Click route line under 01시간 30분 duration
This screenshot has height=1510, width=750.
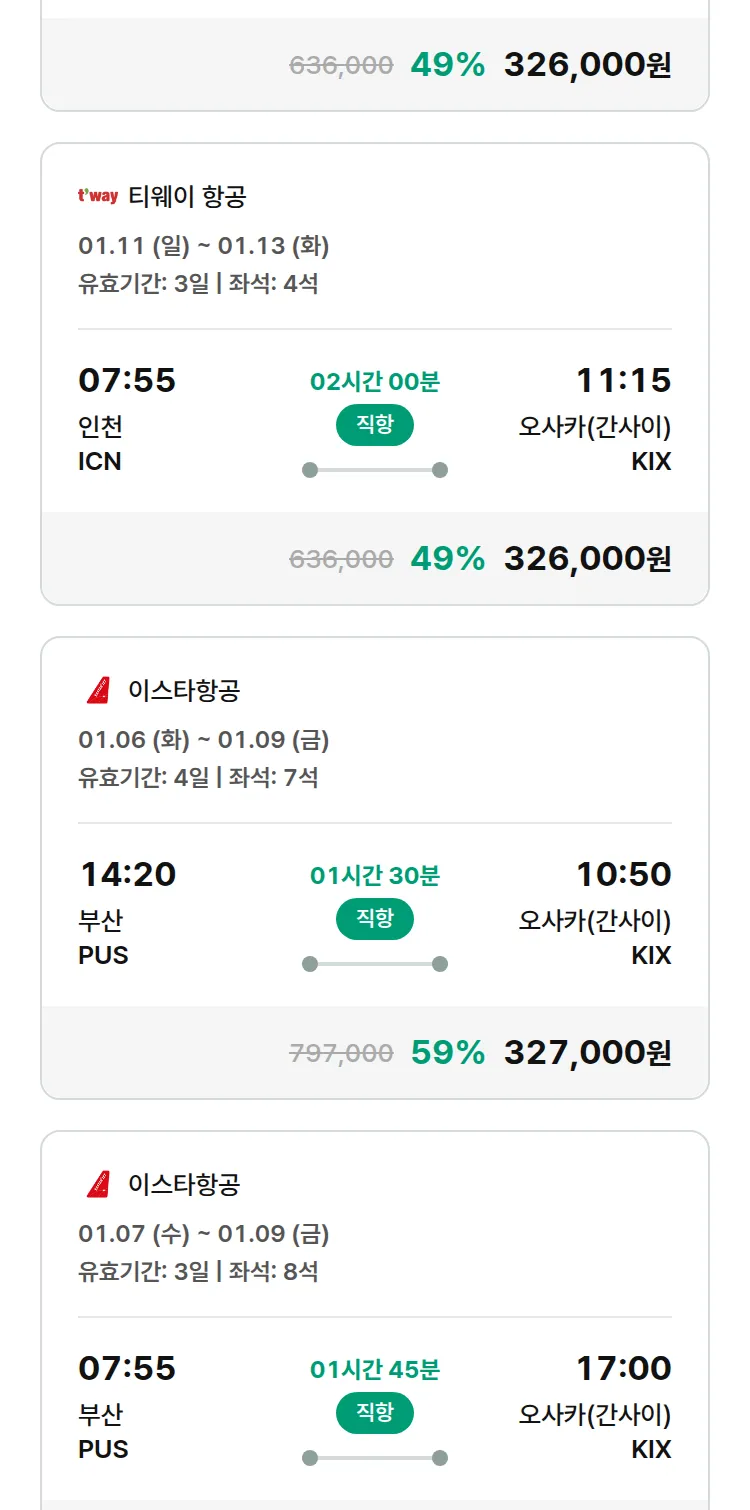[375, 964]
